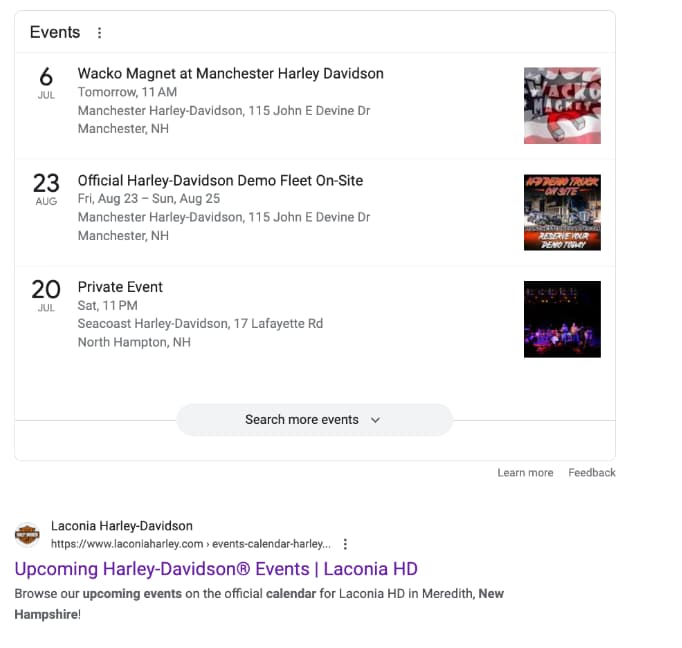Select the 6 JUL date badge

46,83
